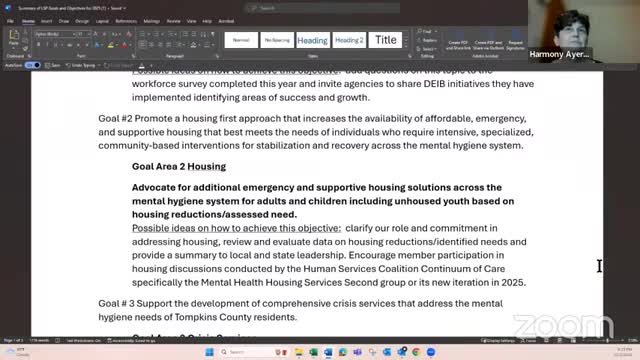Open the Undo Typing history dropdown arrow
Image resolution: width=640 pixels, height=360 pixels.
[x=99, y=65]
